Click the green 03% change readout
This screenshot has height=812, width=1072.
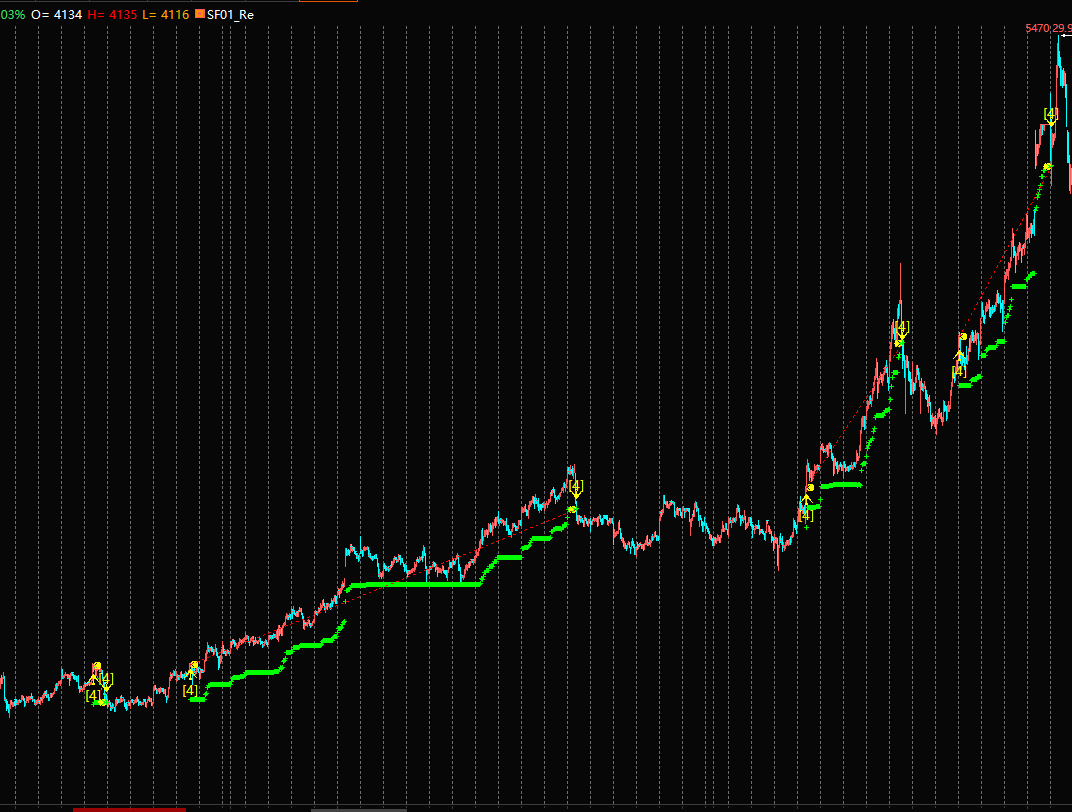(12, 15)
